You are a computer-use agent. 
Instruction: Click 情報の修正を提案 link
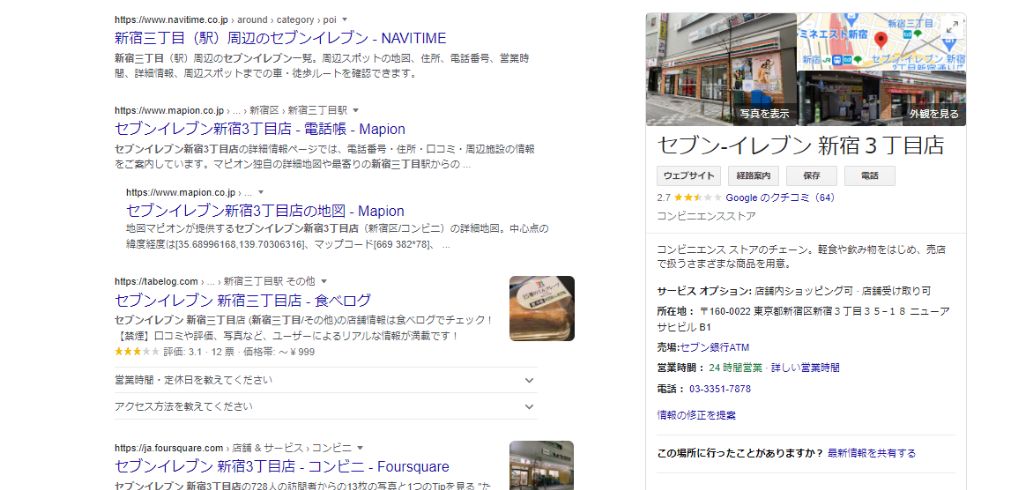696,415
